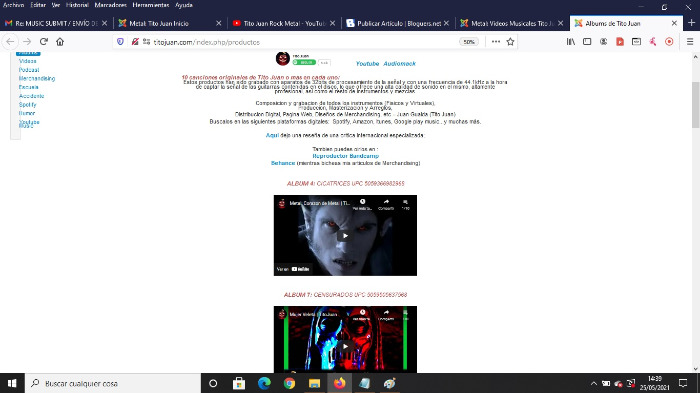This screenshot has width=700, height=393.
Task: Go to the Firefox home page icon
Action: pyautogui.click(x=60, y=42)
